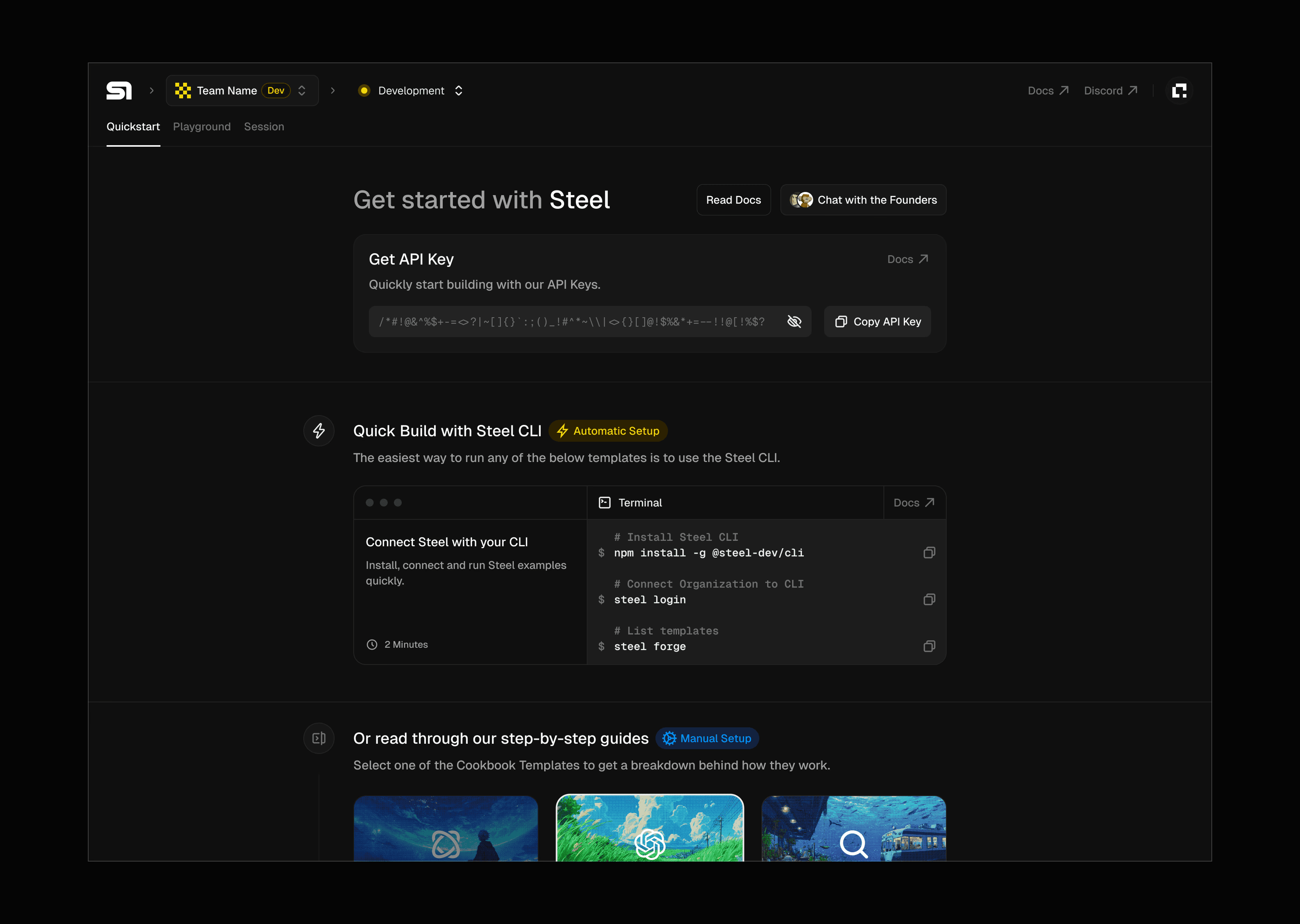Expand the Team Name switcher dropdown
Screen dimensions: 1300x924
pos(242,91)
